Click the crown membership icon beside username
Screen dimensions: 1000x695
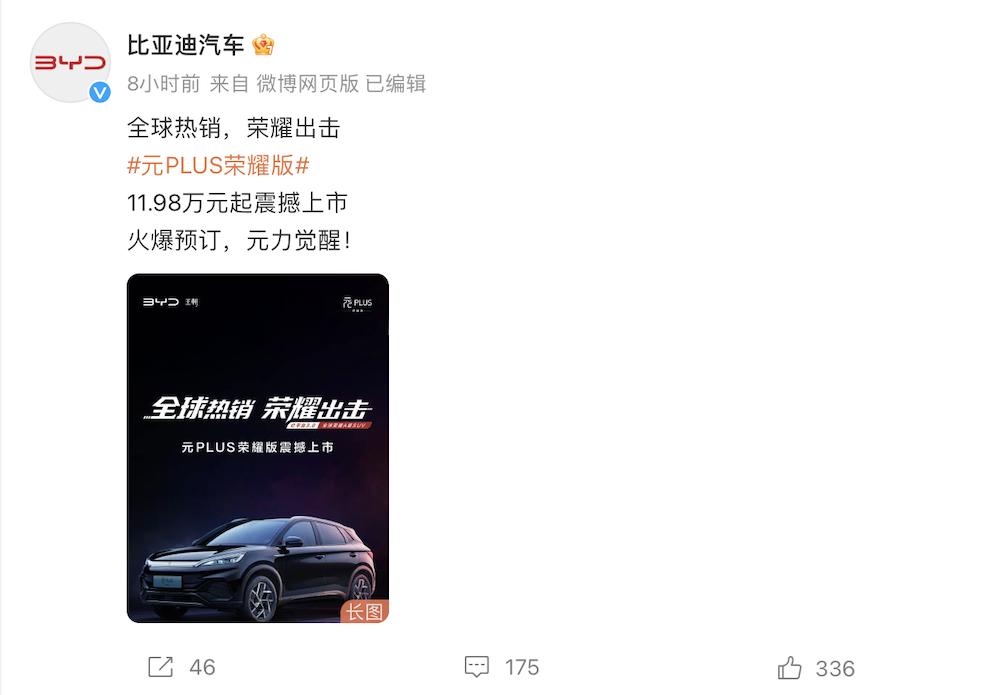(x=263, y=45)
